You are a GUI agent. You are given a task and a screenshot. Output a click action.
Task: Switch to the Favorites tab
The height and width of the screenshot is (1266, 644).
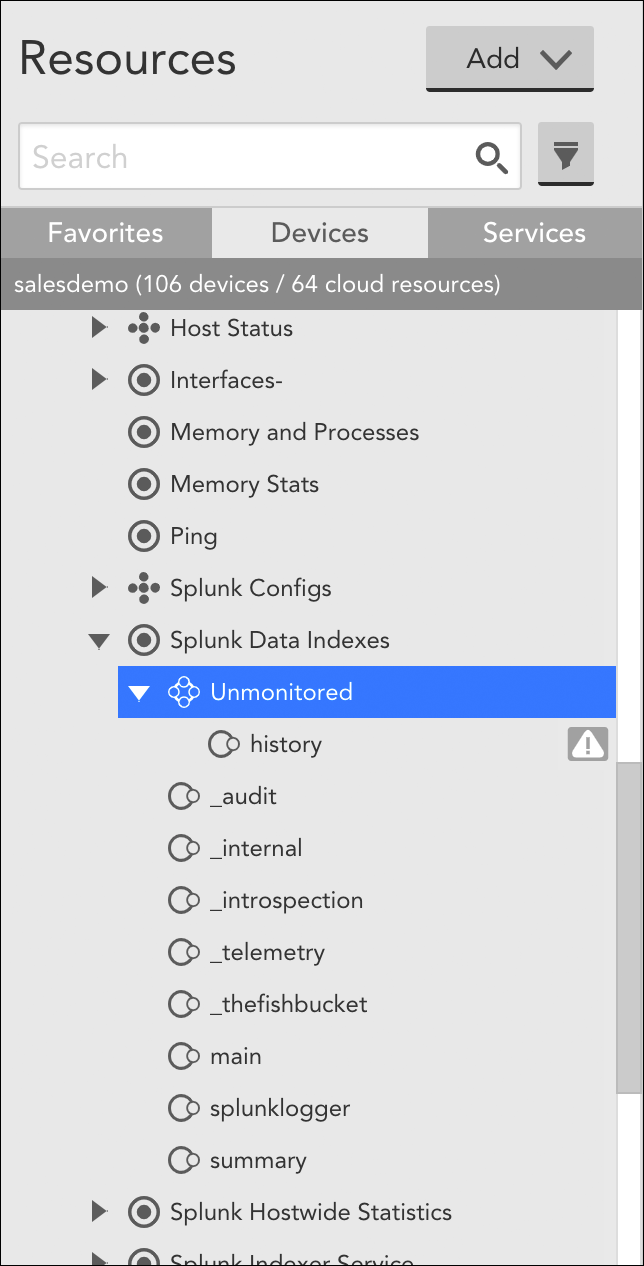(106, 233)
